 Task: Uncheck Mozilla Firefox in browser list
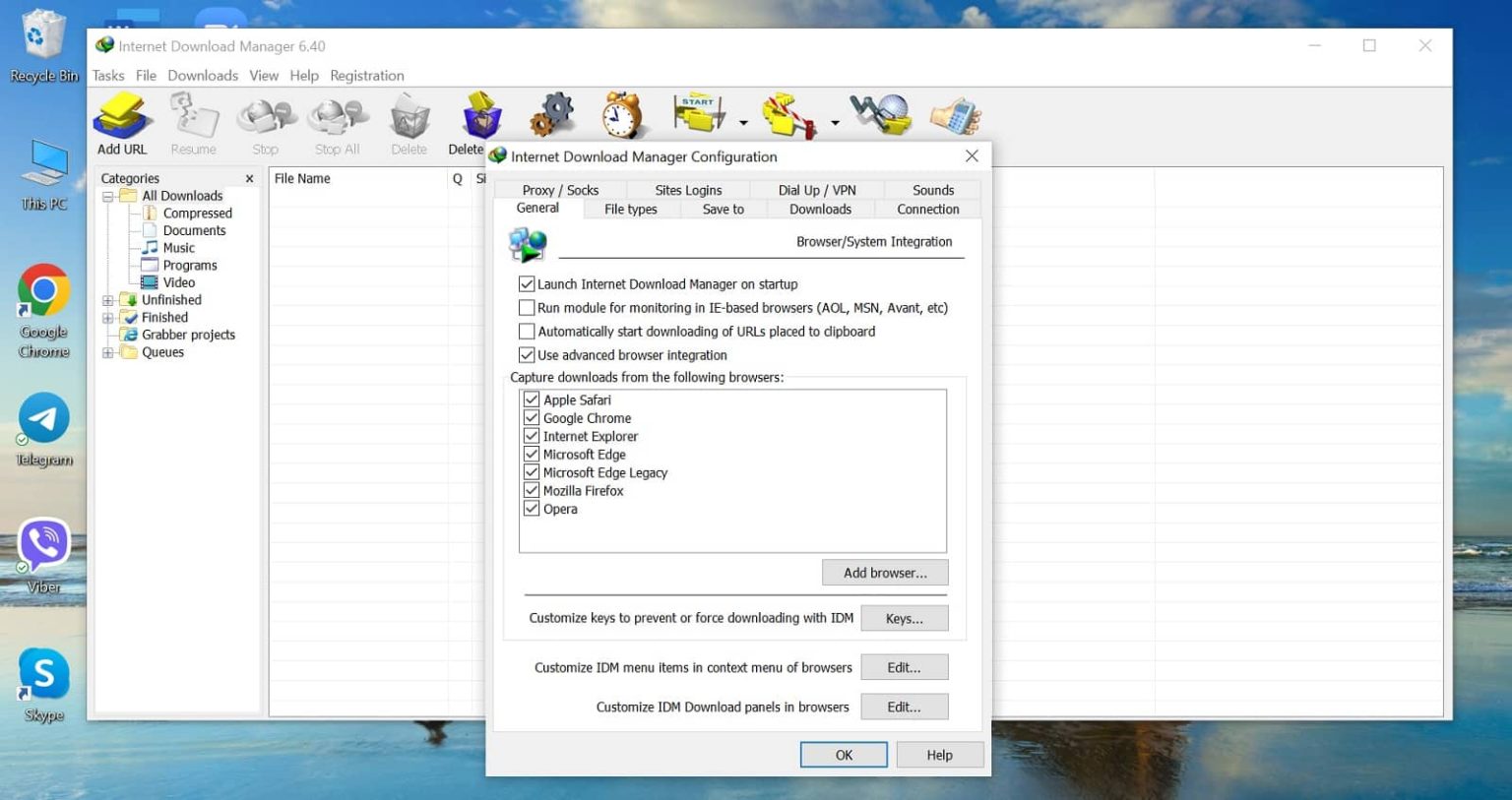pos(532,491)
